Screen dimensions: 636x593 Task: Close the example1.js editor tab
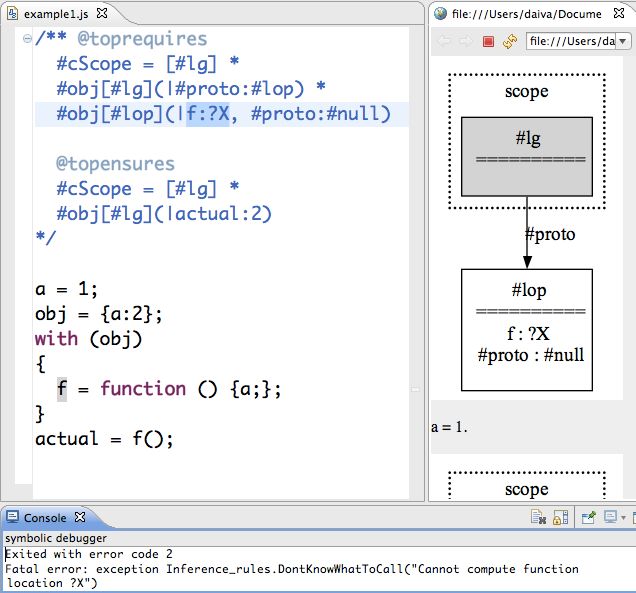pos(102,14)
